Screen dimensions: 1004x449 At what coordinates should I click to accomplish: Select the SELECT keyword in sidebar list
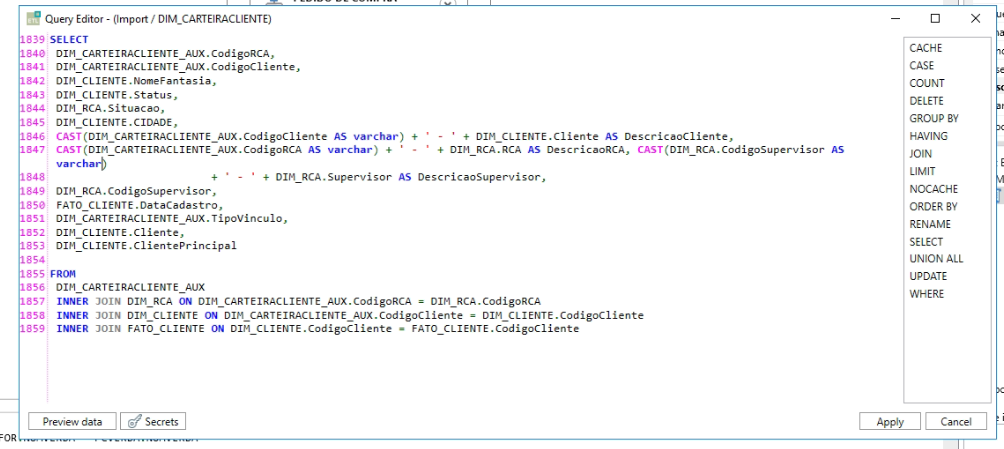[x=926, y=241]
